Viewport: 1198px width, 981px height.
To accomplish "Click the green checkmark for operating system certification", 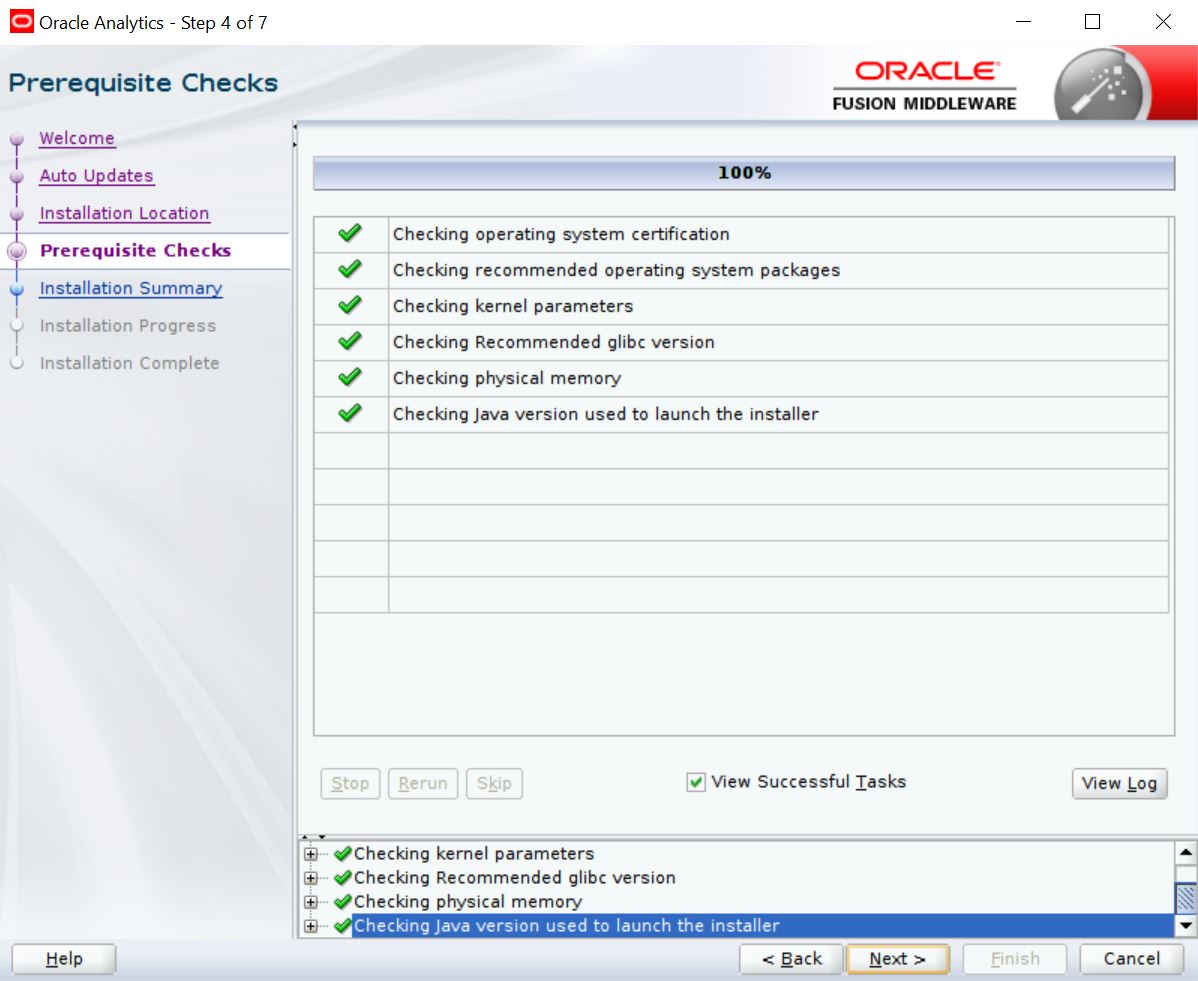I will (x=350, y=233).
